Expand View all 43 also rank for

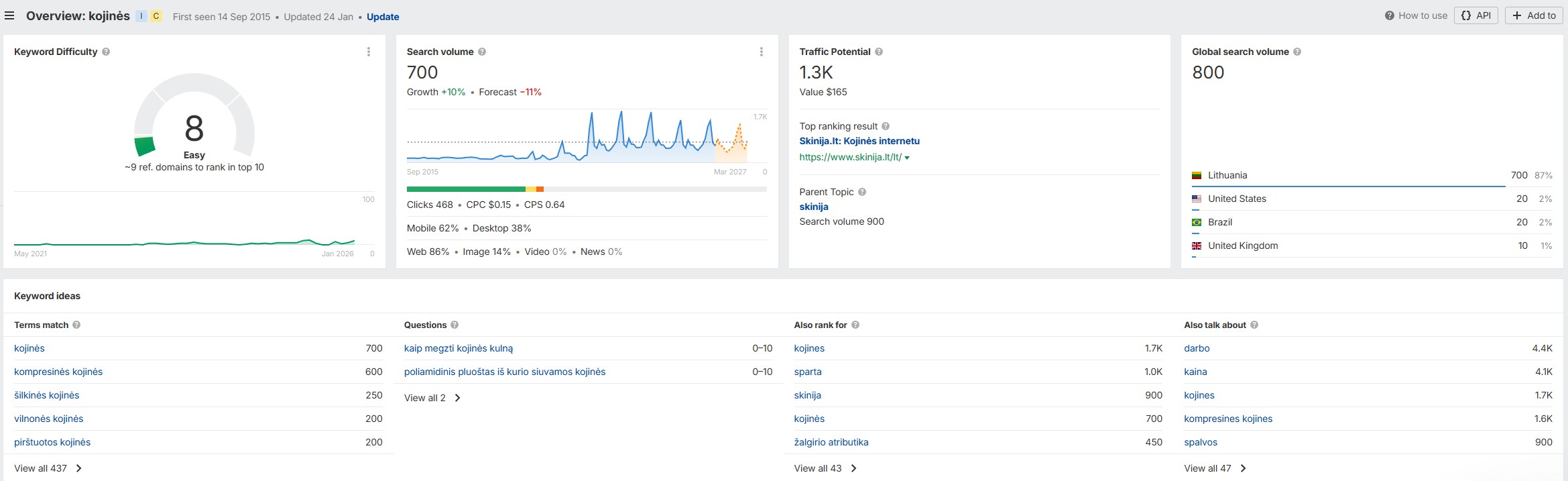click(x=825, y=468)
